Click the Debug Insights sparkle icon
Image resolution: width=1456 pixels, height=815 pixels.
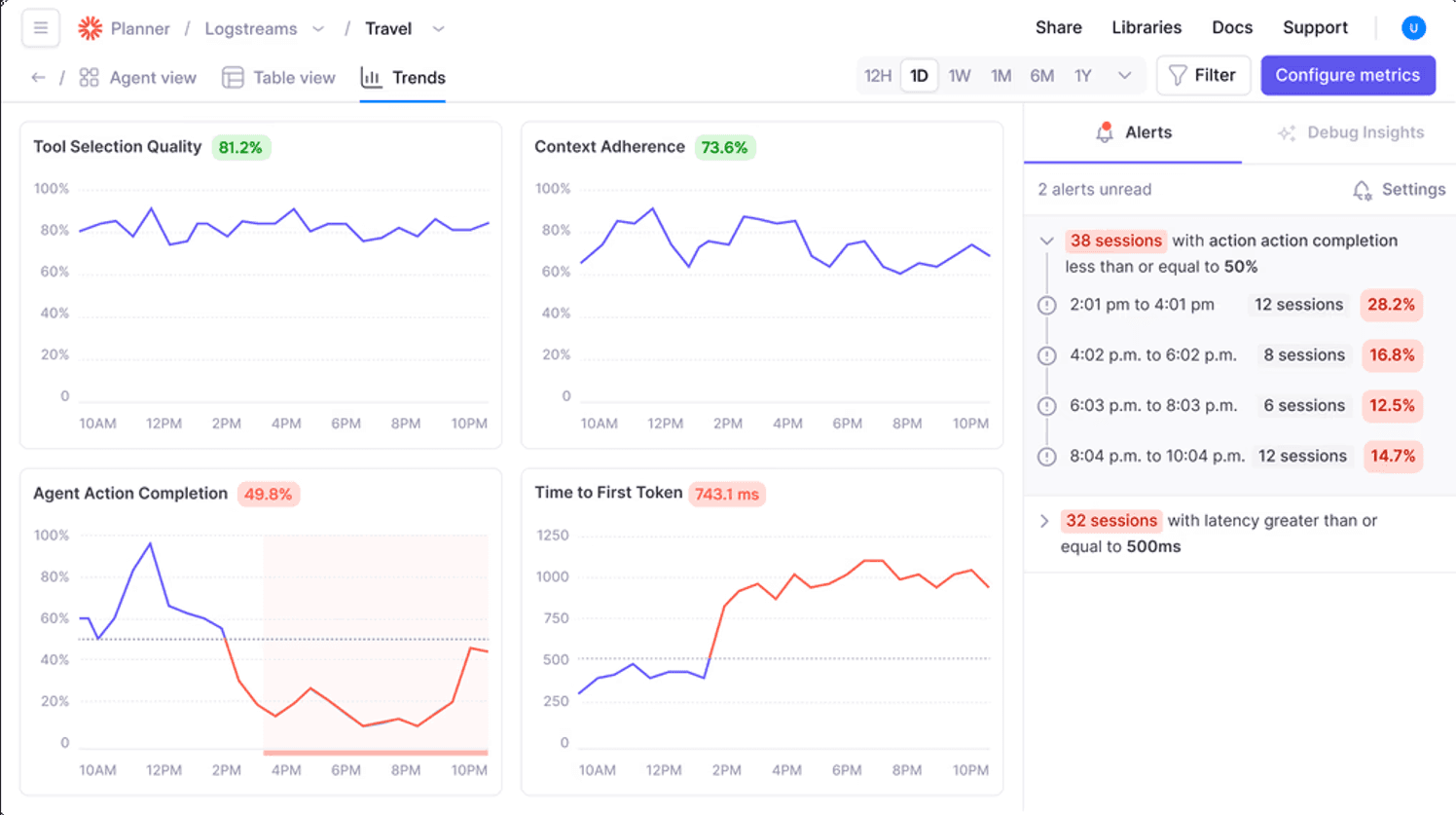(x=1287, y=133)
